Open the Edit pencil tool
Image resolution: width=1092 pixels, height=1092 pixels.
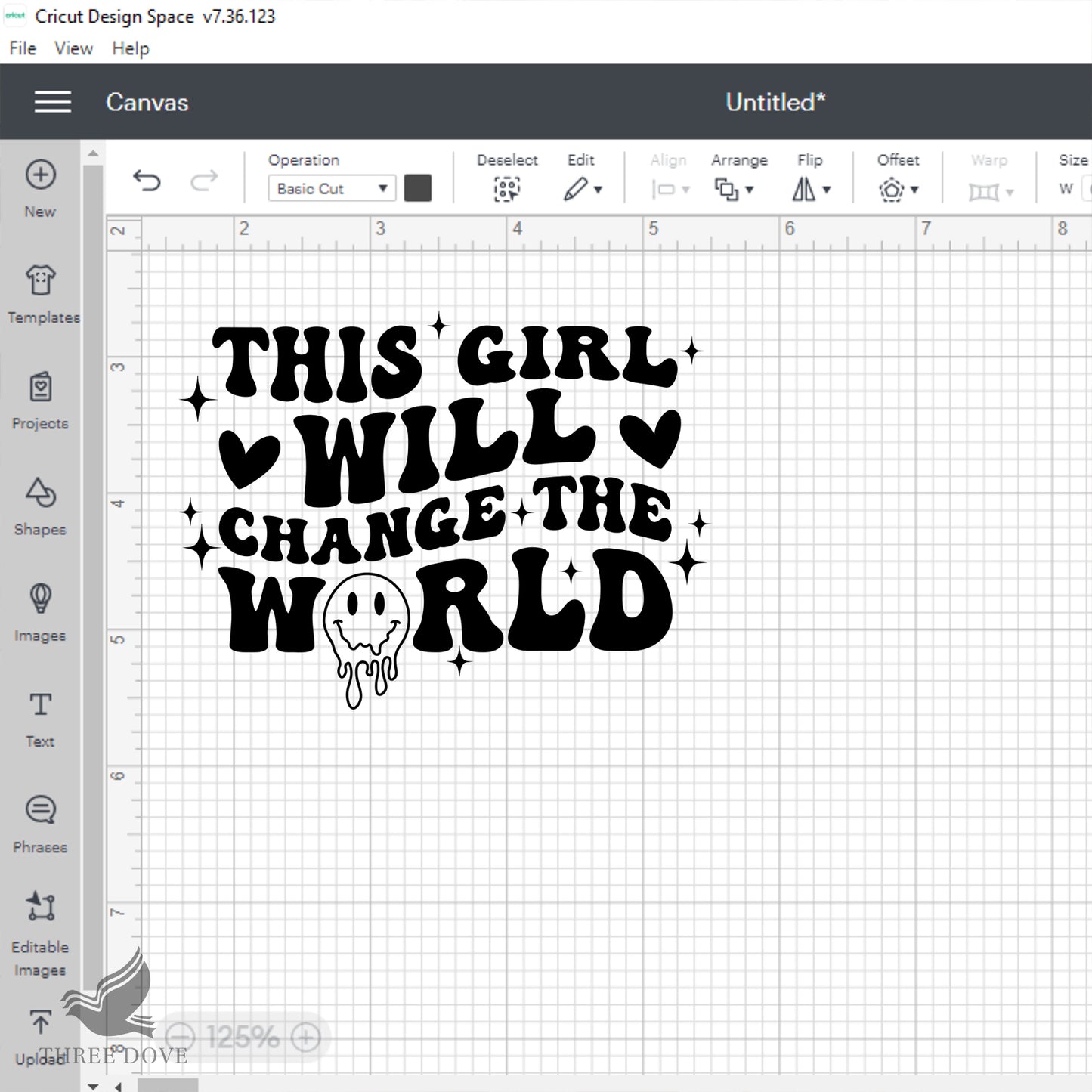(576, 189)
